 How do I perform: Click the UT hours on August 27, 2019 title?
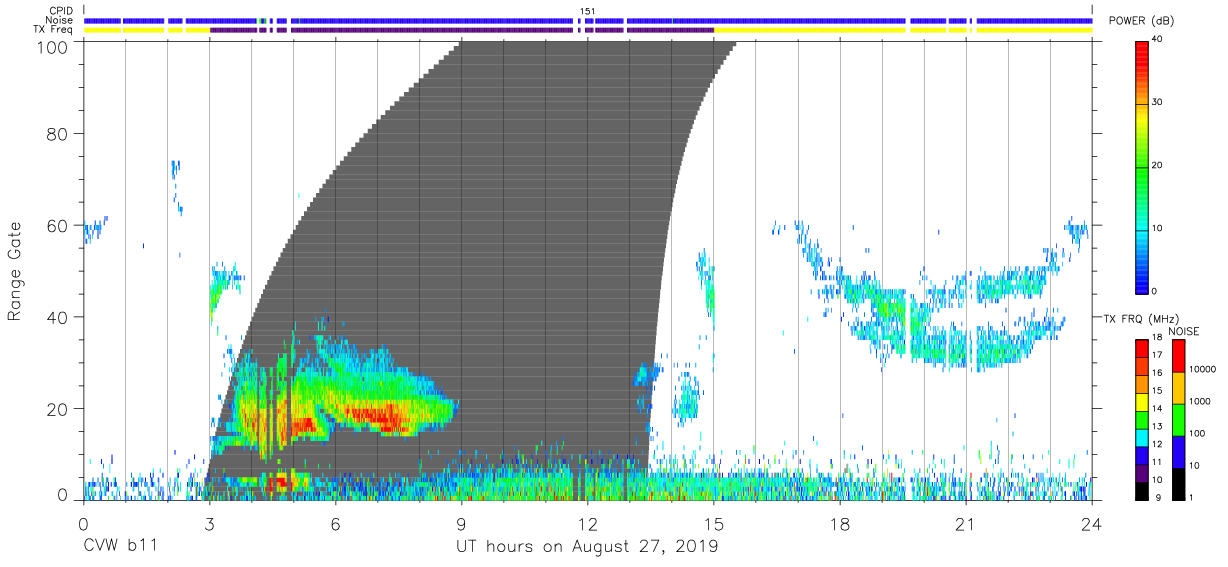pyautogui.click(x=587, y=547)
